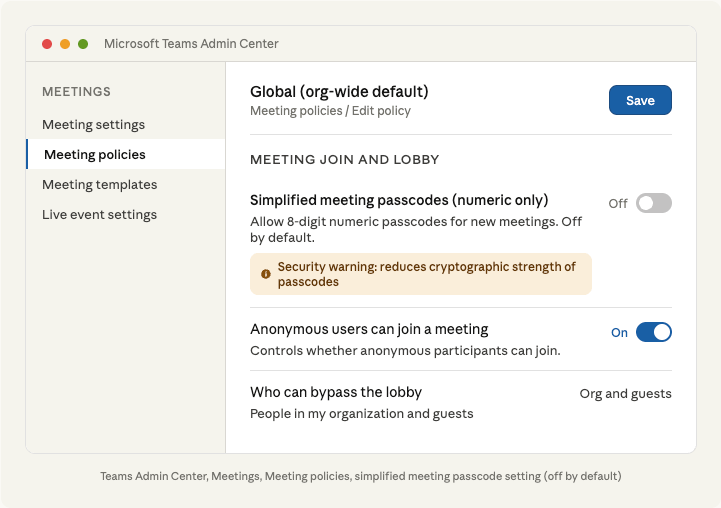Screen dimensions: 721x508
Task: Click the red close window button
Action: 47,44
